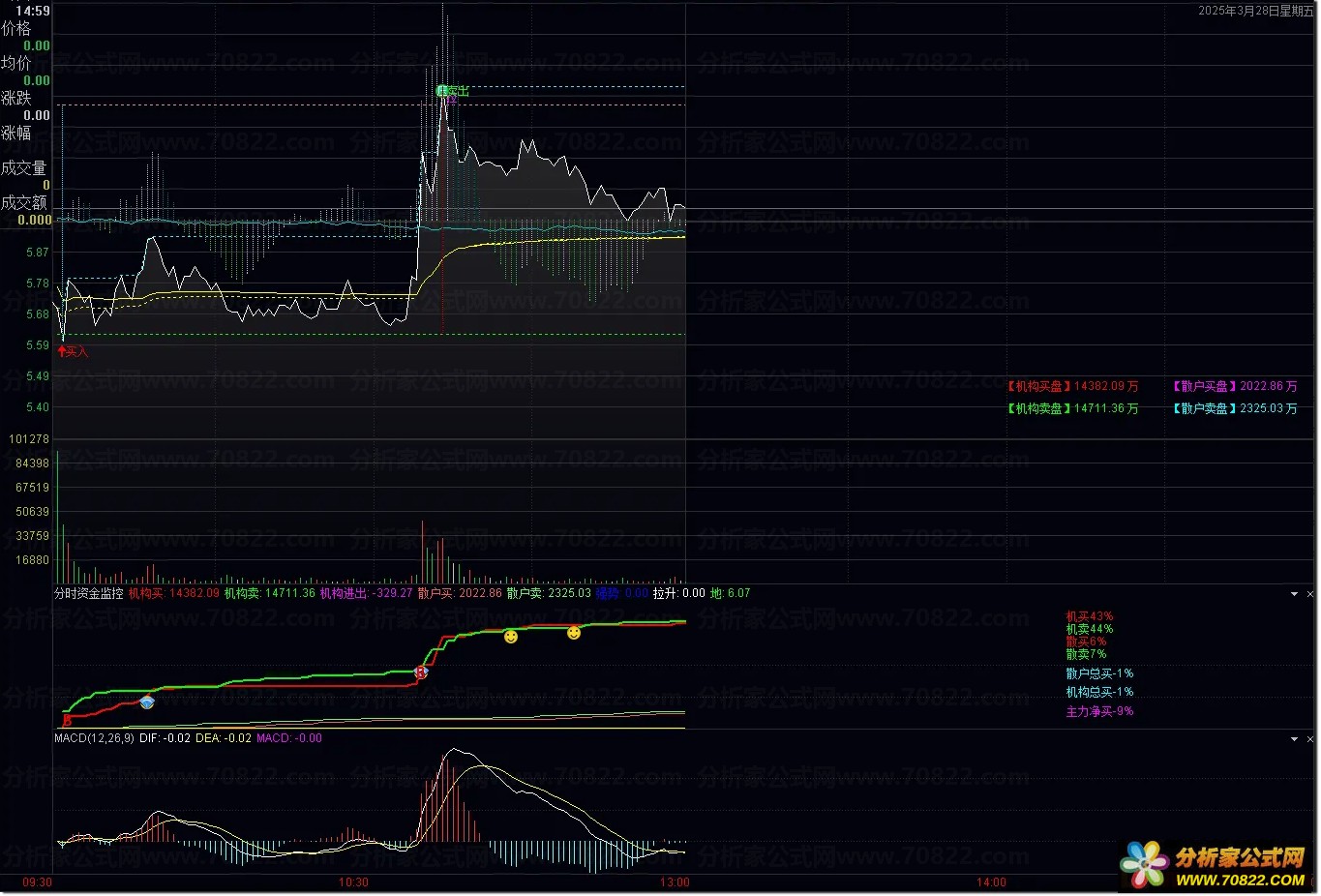The width and height of the screenshot is (1321, 896).
Task: Select the 【散户卖盘】 legend entry
Action: pos(1204,408)
